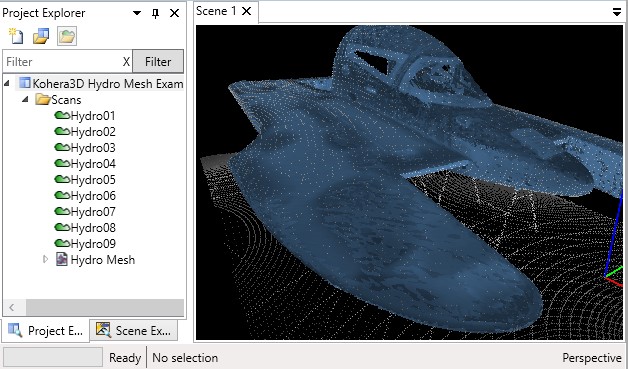Viewport: 628px width, 369px height.
Task: Click the Project Explorer horizontal scrollbar track
Action: pyautogui.click(x=105, y=308)
